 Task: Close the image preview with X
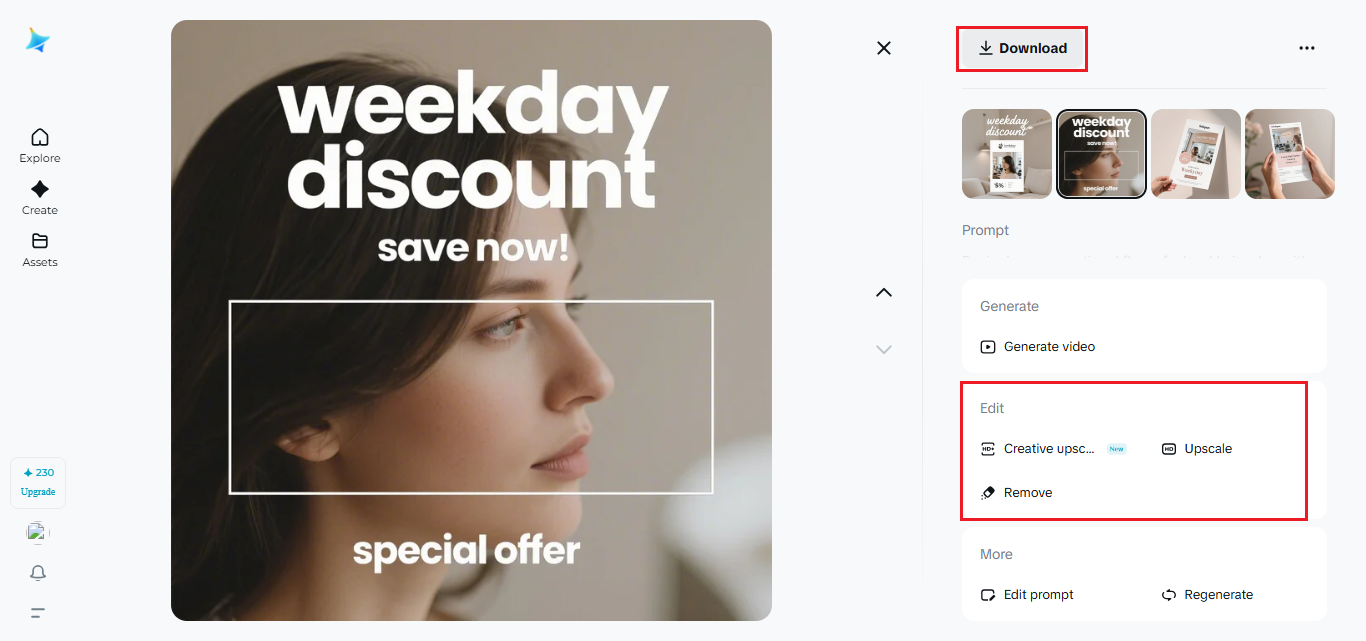(x=884, y=48)
